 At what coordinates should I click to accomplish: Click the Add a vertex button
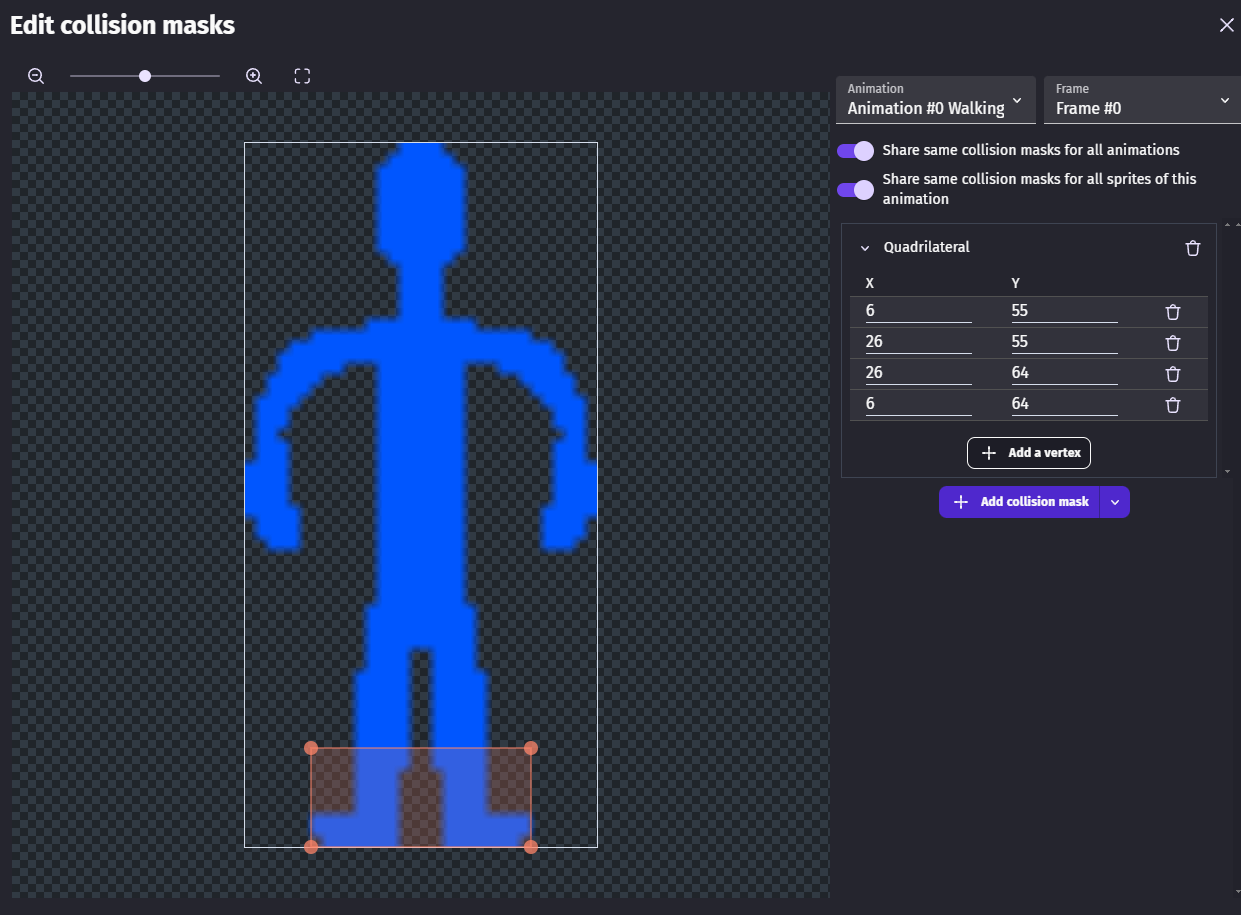coord(1029,453)
